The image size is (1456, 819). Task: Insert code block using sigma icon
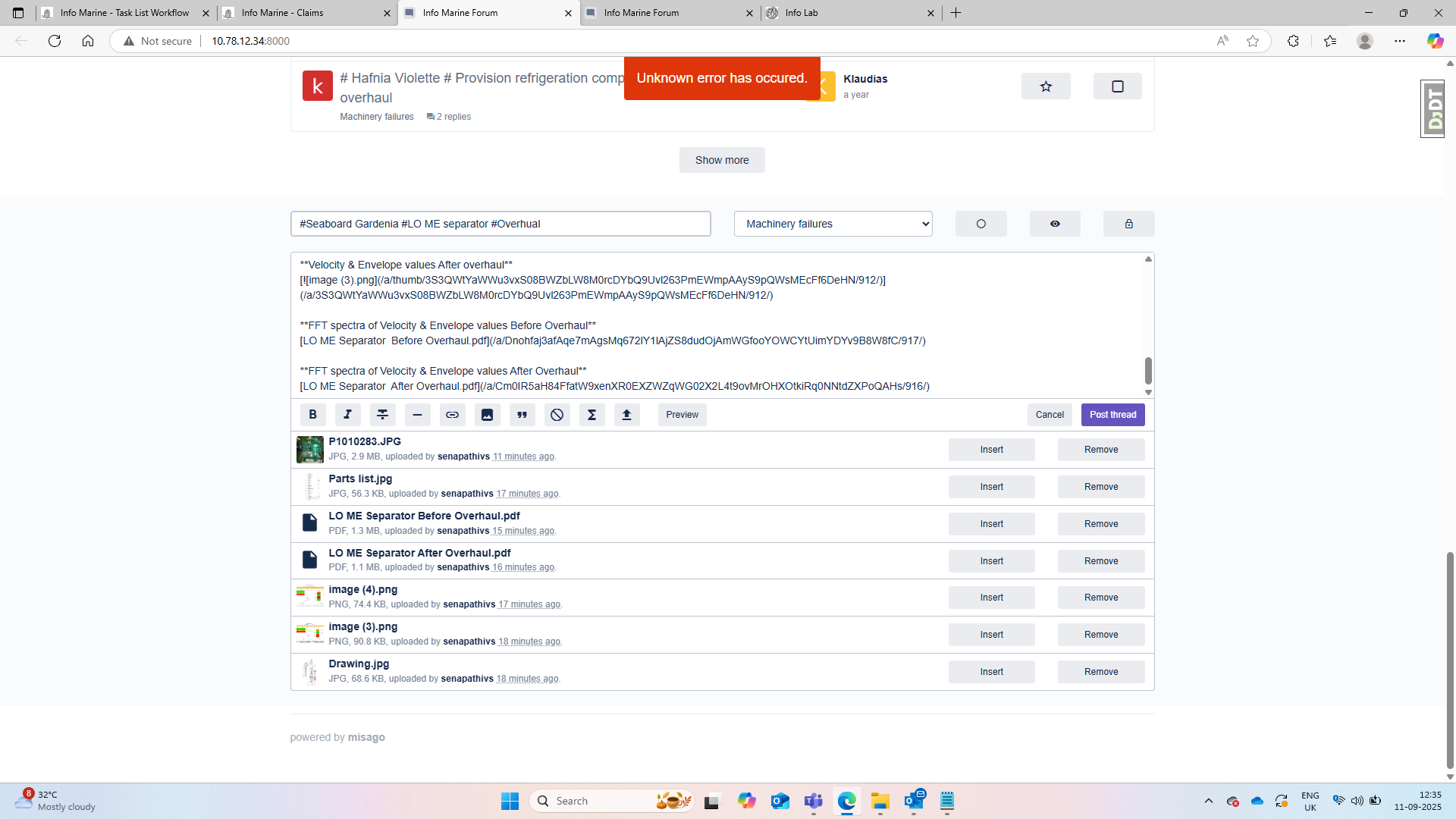(591, 415)
